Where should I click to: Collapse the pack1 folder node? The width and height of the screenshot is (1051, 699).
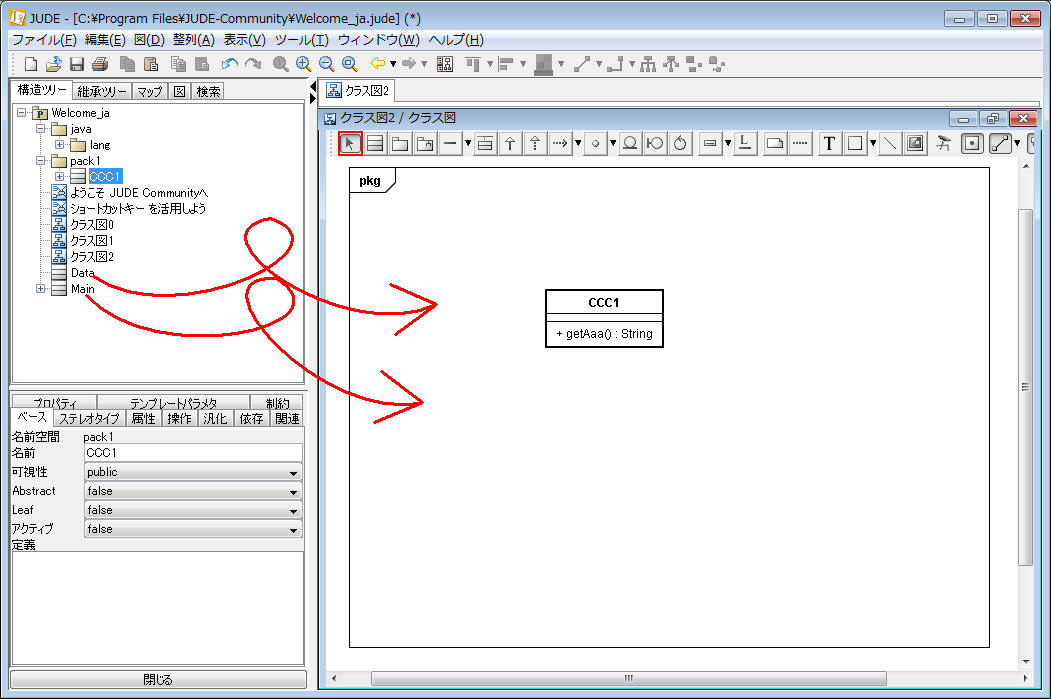[41, 161]
